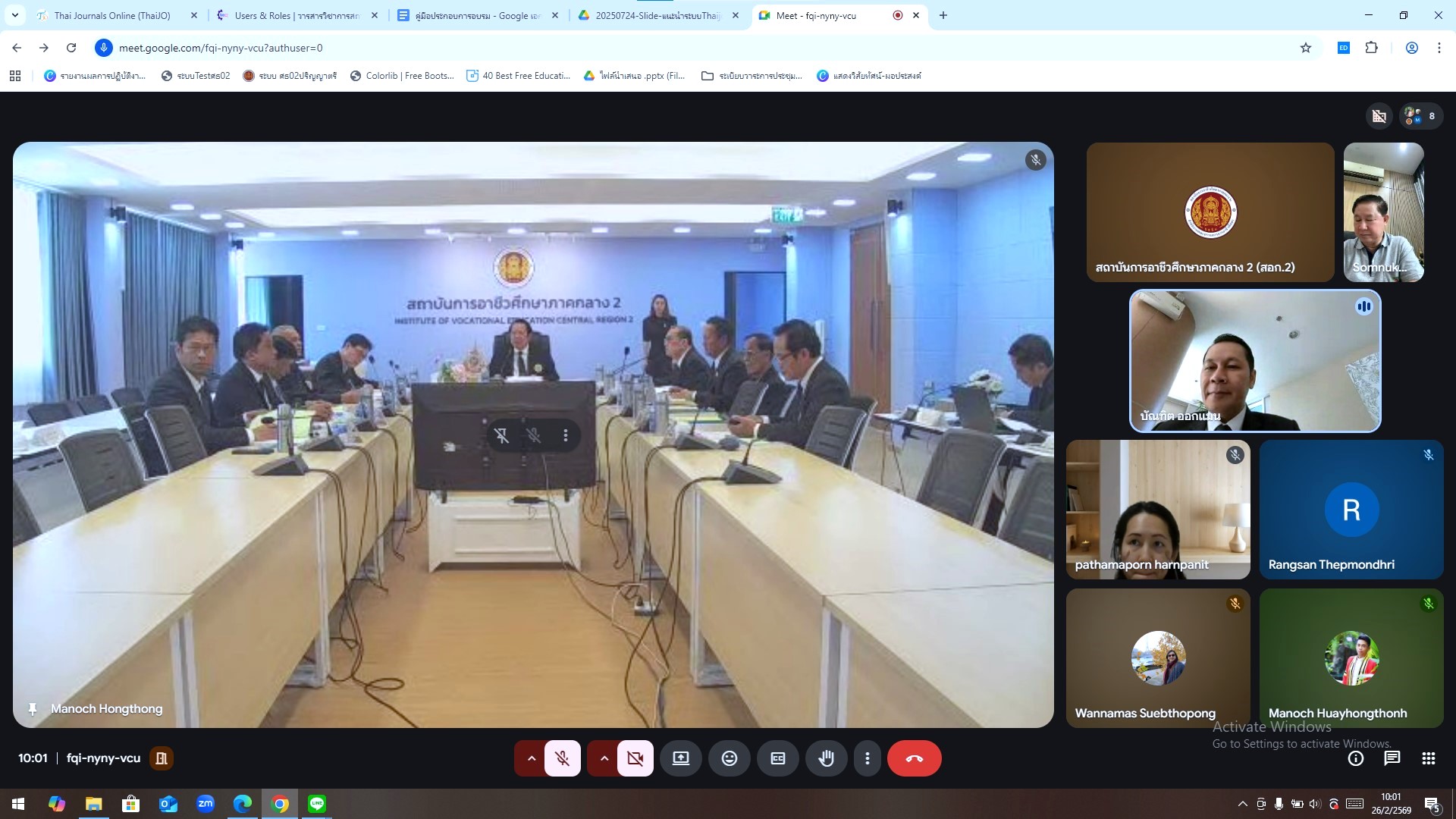Open the participants list showing 8 people

pyautogui.click(x=1420, y=116)
